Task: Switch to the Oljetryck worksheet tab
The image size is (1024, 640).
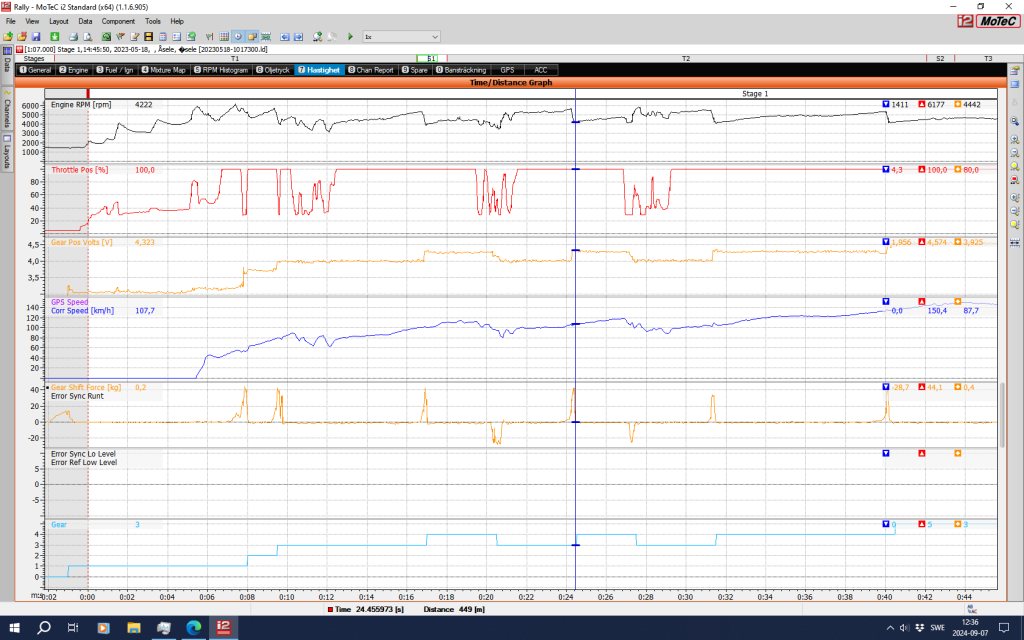Action: pyautogui.click(x=273, y=70)
